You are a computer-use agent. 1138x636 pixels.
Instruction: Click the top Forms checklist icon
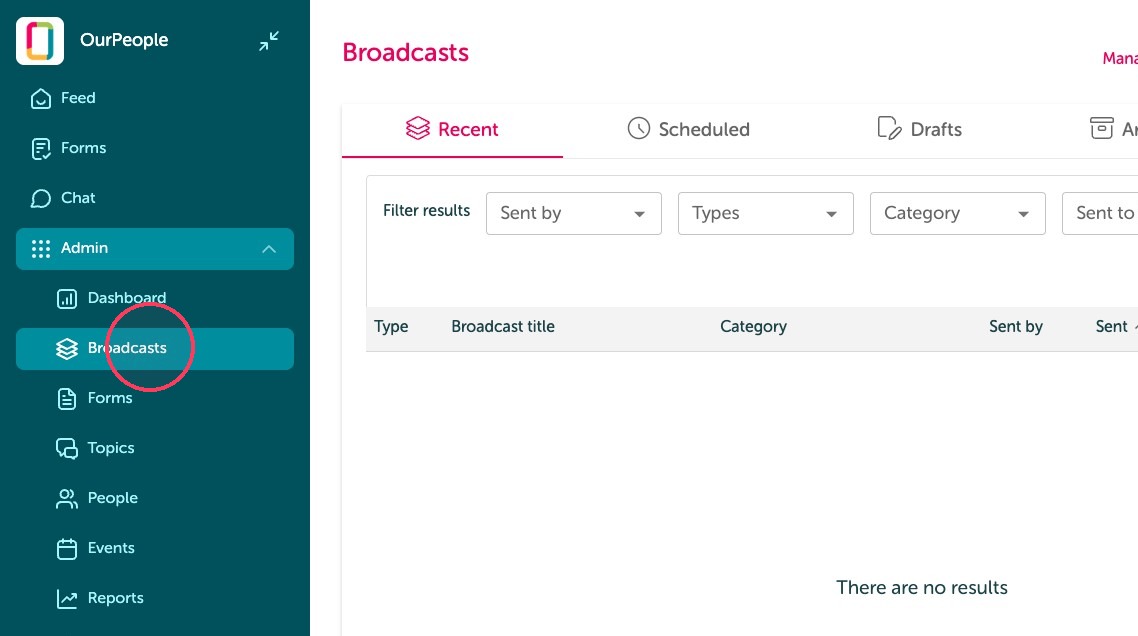[x=41, y=148]
